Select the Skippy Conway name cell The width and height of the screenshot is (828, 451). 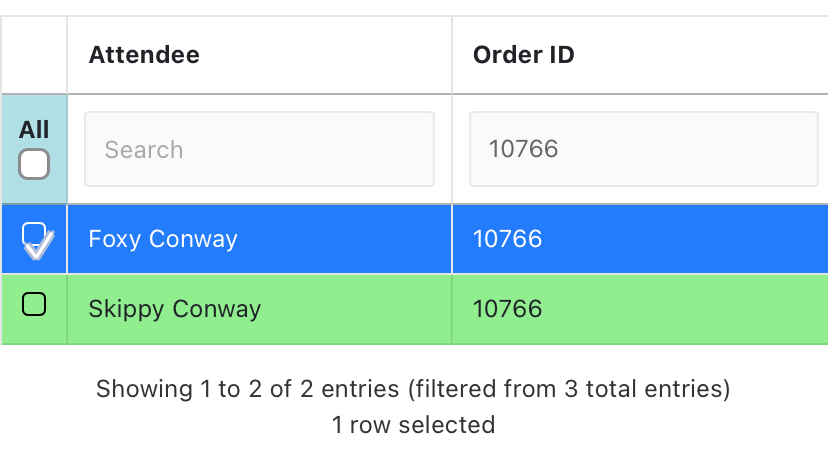[175, 309]
